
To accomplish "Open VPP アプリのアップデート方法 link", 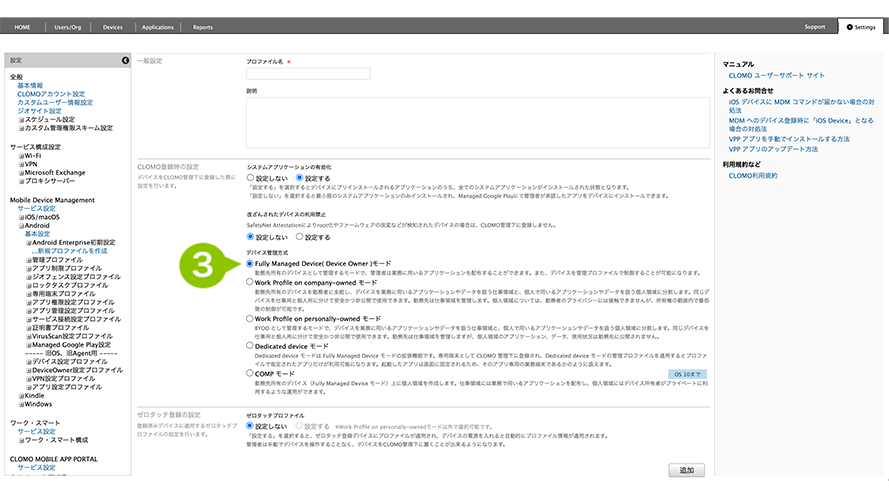I will coord(773,149).
